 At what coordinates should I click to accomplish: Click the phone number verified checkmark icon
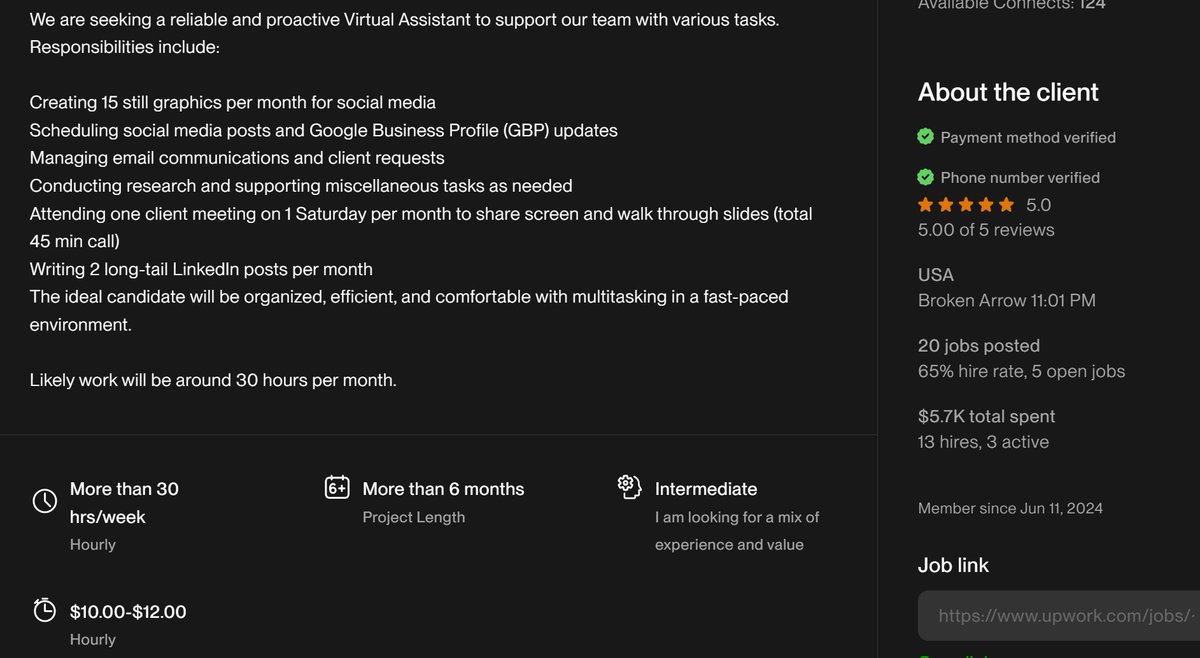pos(925,177)
